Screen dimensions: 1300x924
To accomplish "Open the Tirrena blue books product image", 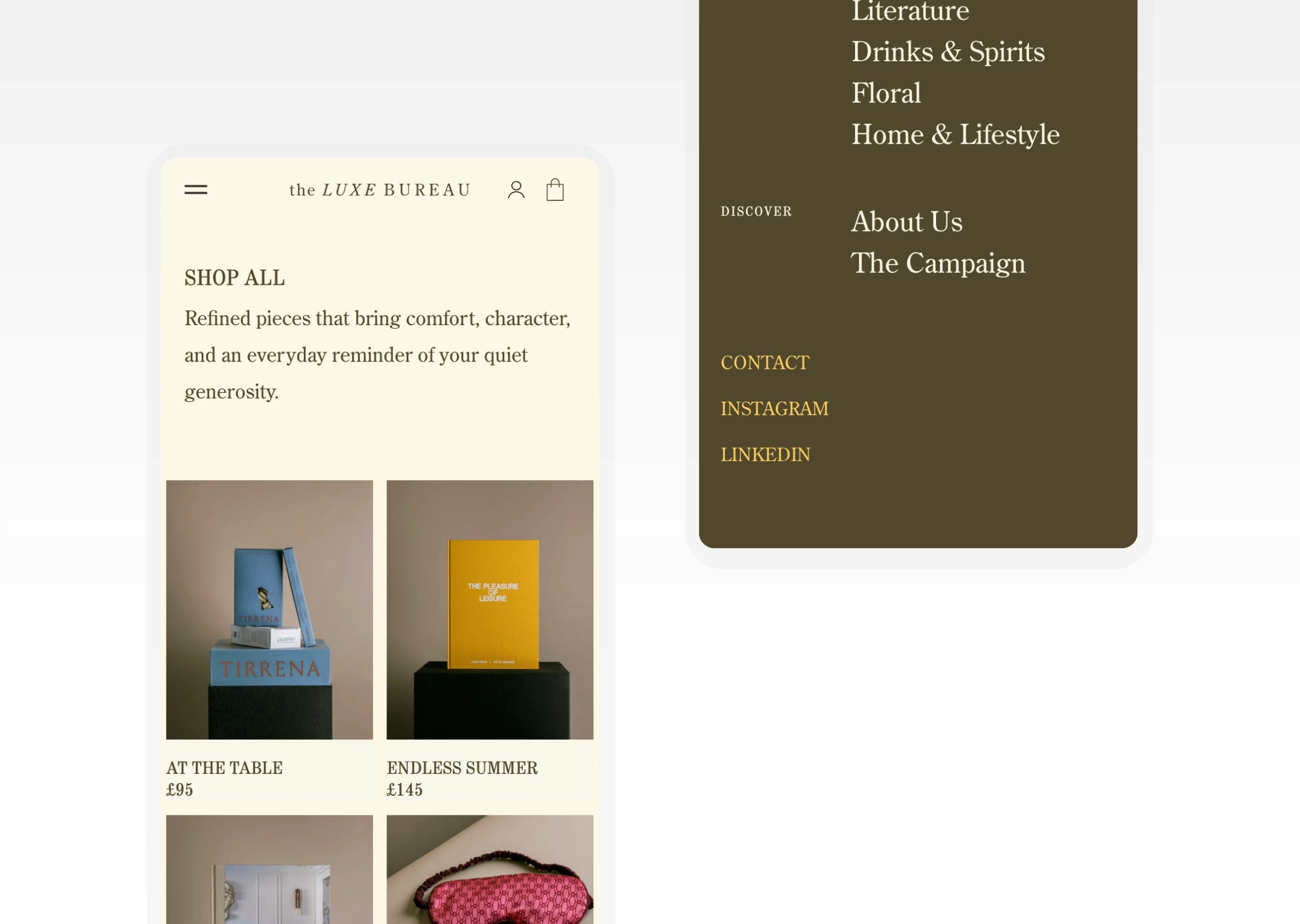I will [x=269, y=609].
